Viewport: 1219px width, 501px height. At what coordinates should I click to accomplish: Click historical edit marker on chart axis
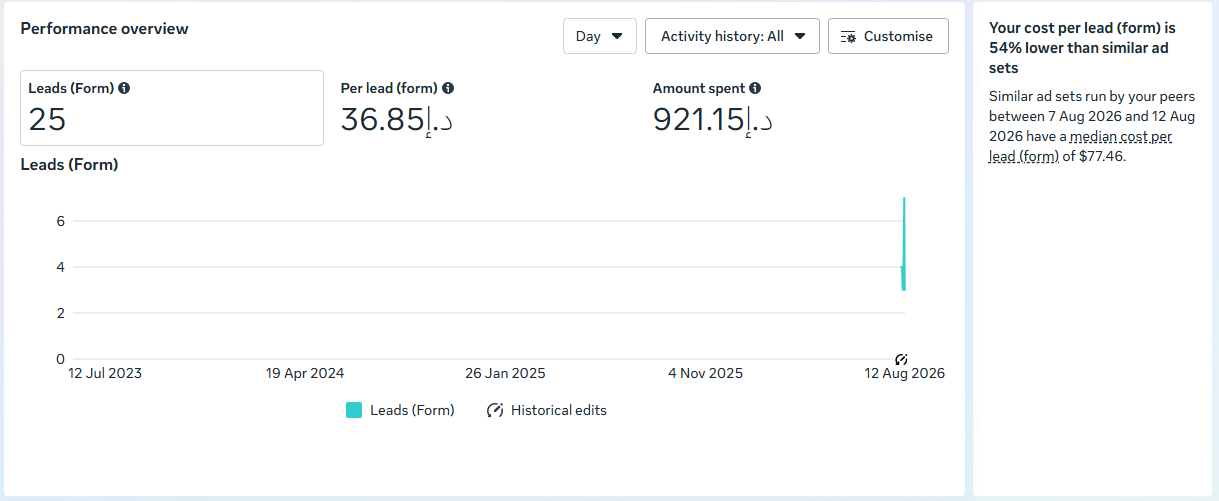pyautogui.click(x=901, y=358)
